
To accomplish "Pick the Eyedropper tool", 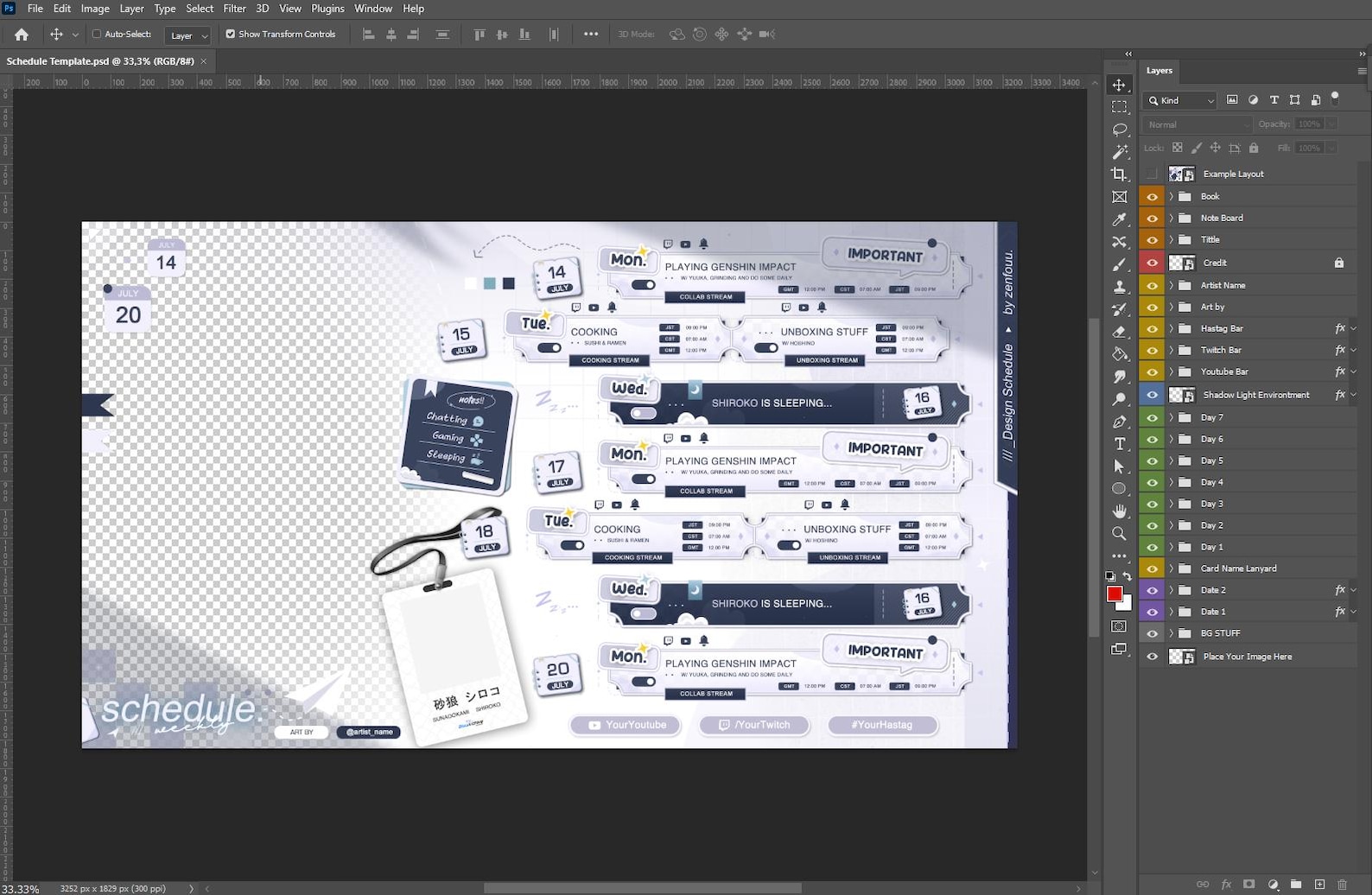I will pyautogui.click(x=1120, y=219).
